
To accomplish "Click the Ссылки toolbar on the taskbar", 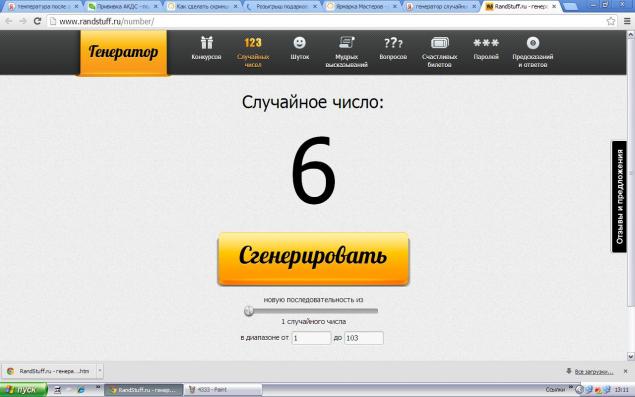I will (555, 389).
